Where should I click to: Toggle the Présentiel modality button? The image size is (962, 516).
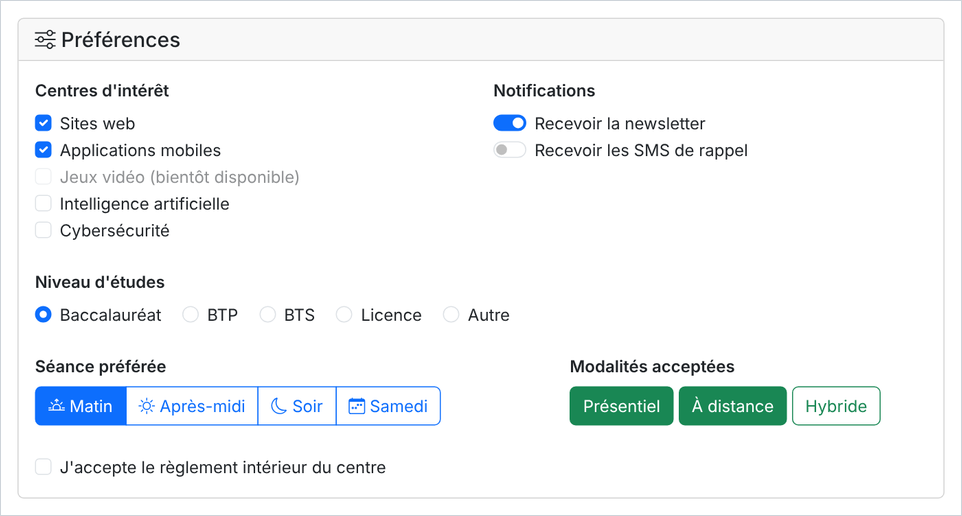(x=621, y=406)
